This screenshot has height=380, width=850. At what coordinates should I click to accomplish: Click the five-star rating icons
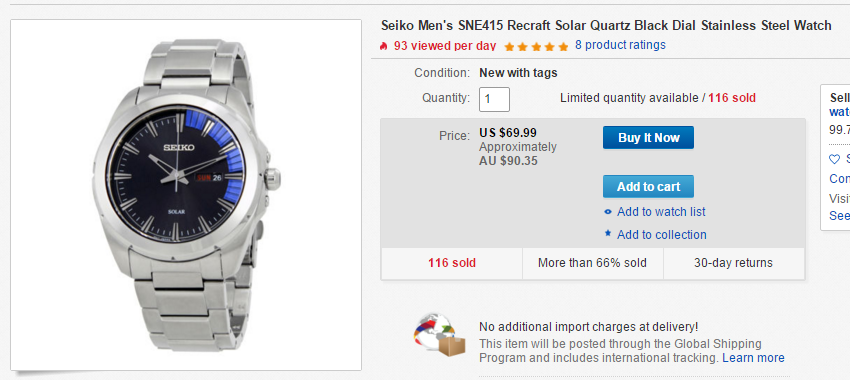536,47
